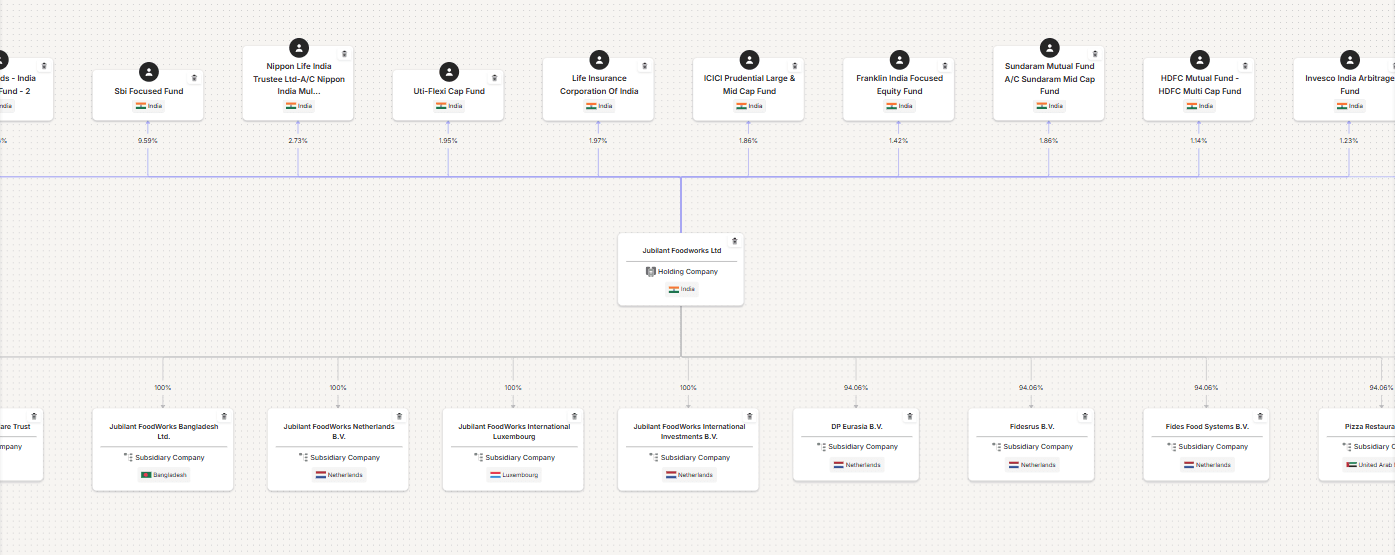1398x555 pixels.
Task: Click 94.06% stake label above DP Eurasia
Action: [x=856, y=388]
